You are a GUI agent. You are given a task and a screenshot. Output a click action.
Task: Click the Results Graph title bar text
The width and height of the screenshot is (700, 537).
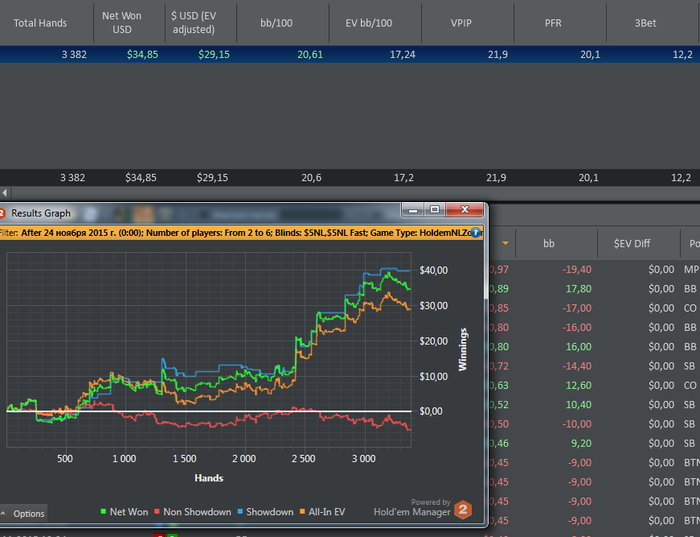pyautogui.click(x=41, y=213)
